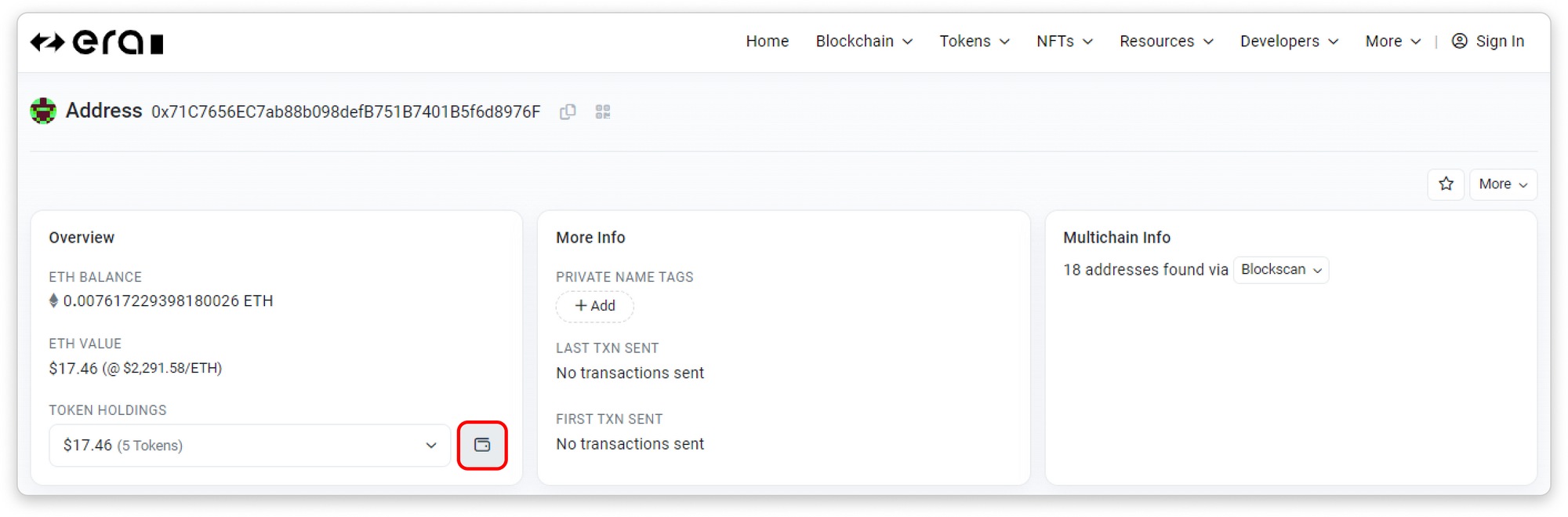Show the address QR code
This screenshot has height=517, width=1568.
point(602,112)
